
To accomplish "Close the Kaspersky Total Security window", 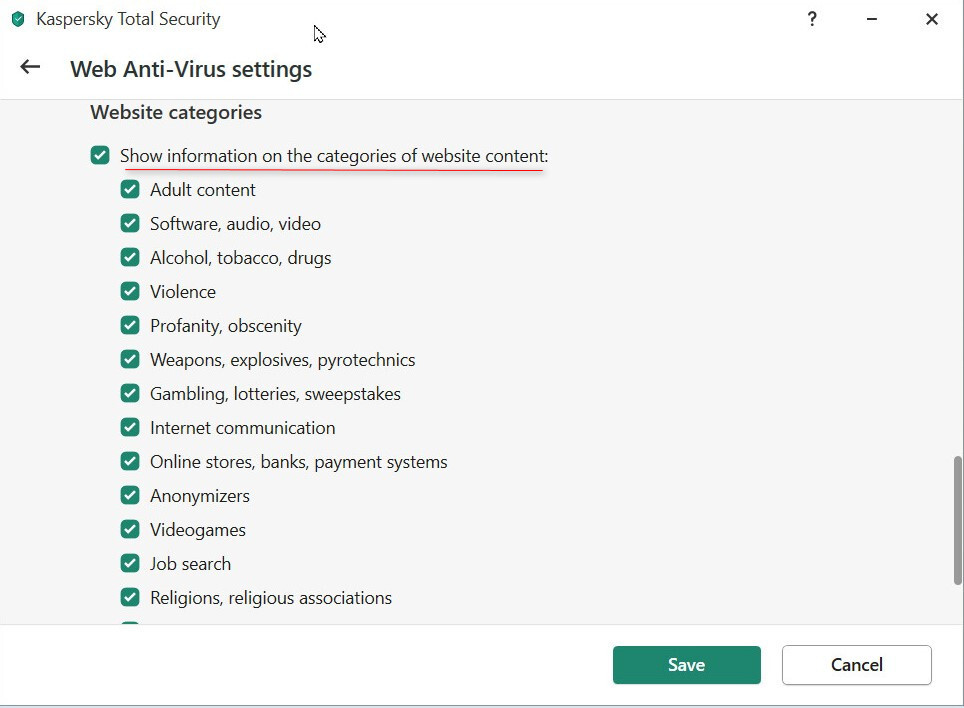I will click(x=932, y=19).
